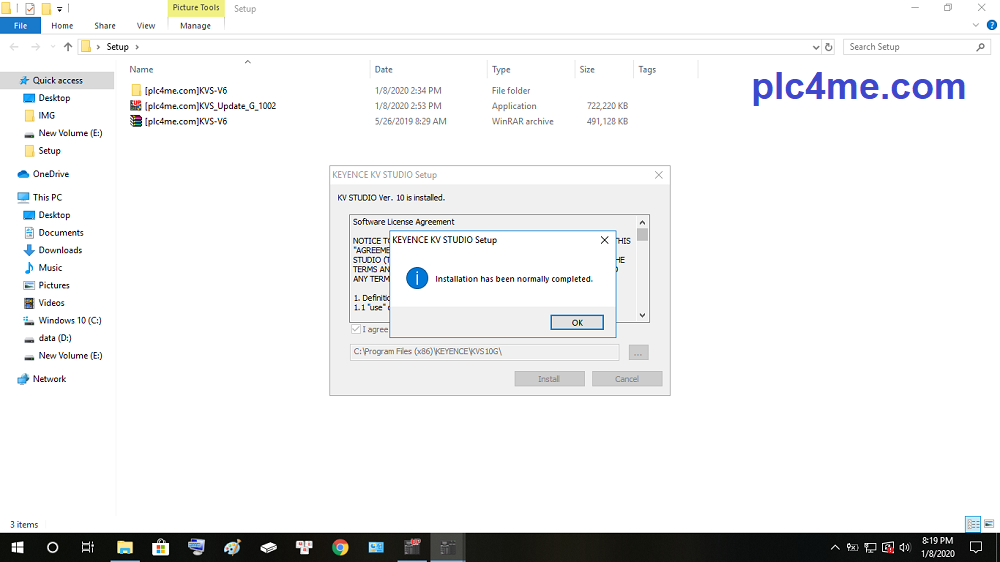This screenshot has height=562, width=1000.
Task: Open Windows 10 (C:) drive
Action: click(x=70, y=320)
